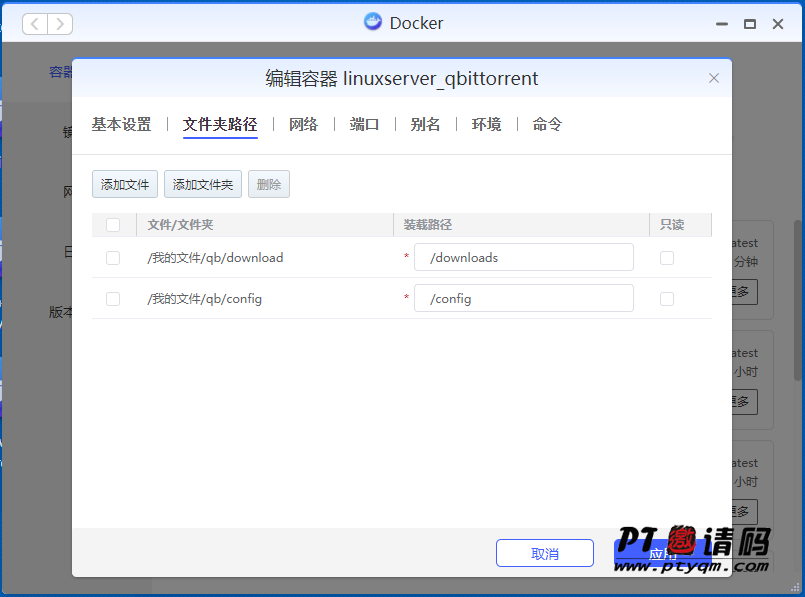The width and height of the screenshot is (805, 597).
Task: Go back with the left arrow navigation button
Action: [35, 24]
